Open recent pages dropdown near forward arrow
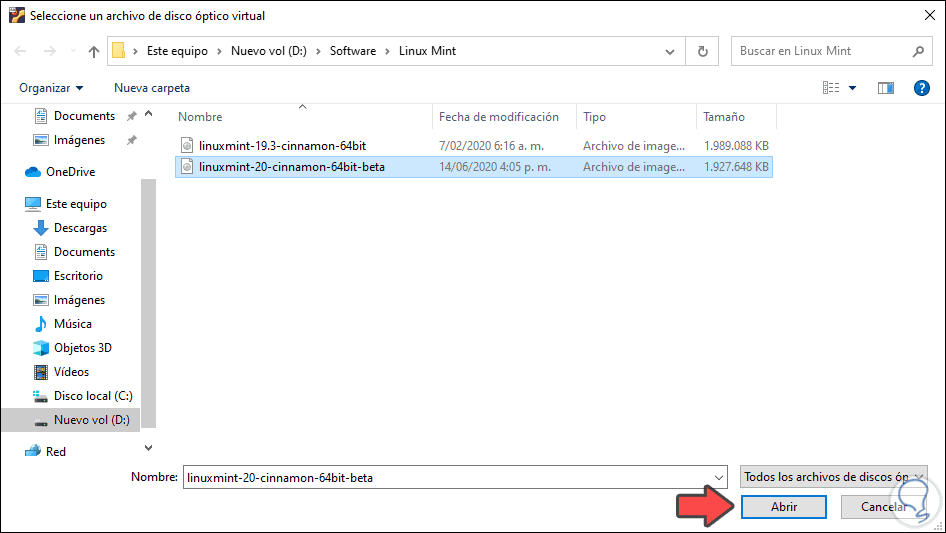Image resolution: width=946 pixels, height=533 pixels. point(72,51)
